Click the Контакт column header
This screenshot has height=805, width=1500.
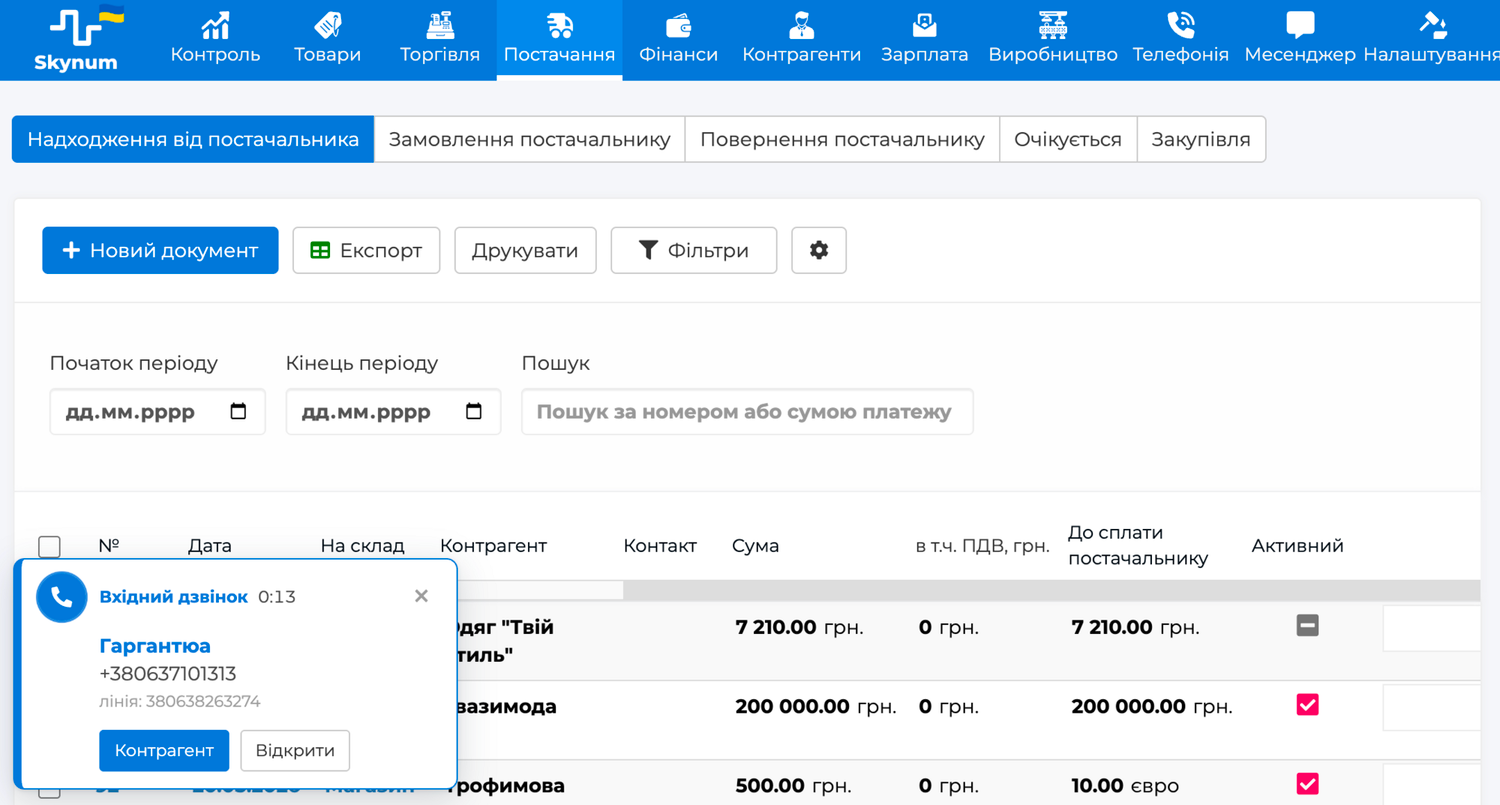coord(660,546)
